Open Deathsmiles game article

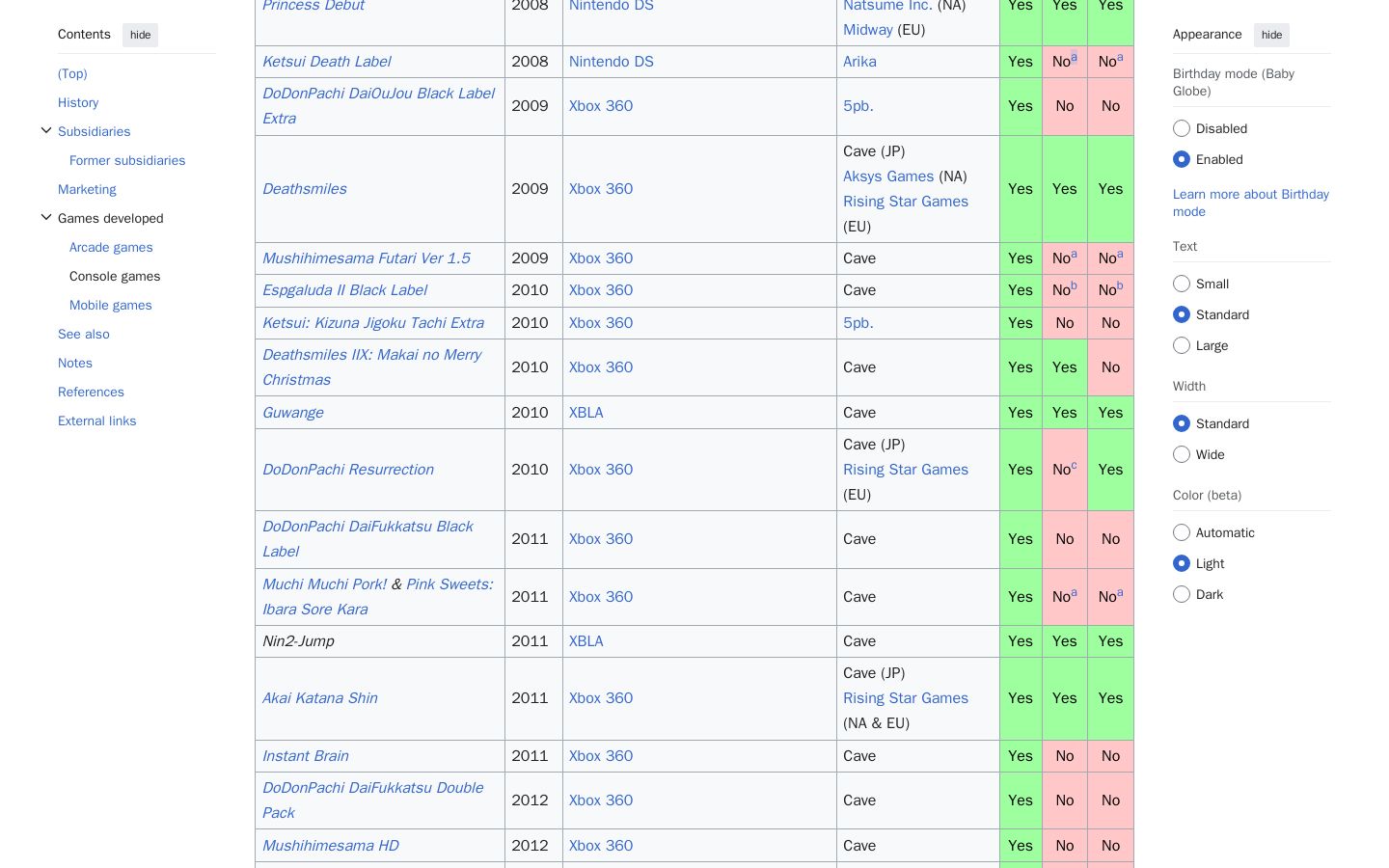[x=305, y=189]
